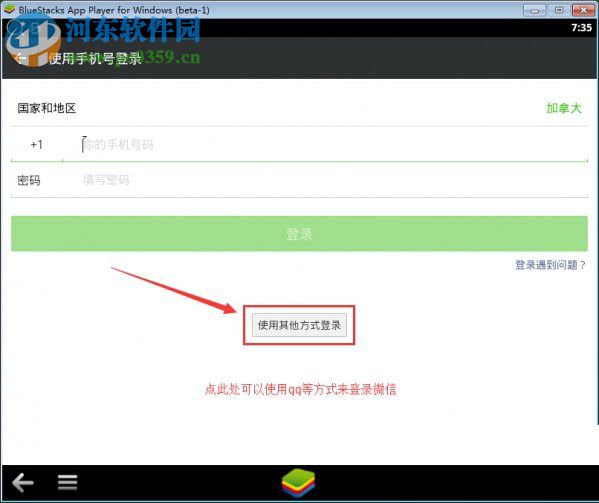The height and width of the screenshot is (503, 599).
Task: Open the hamburger menu in bottom bar
Action: point(68,482)
